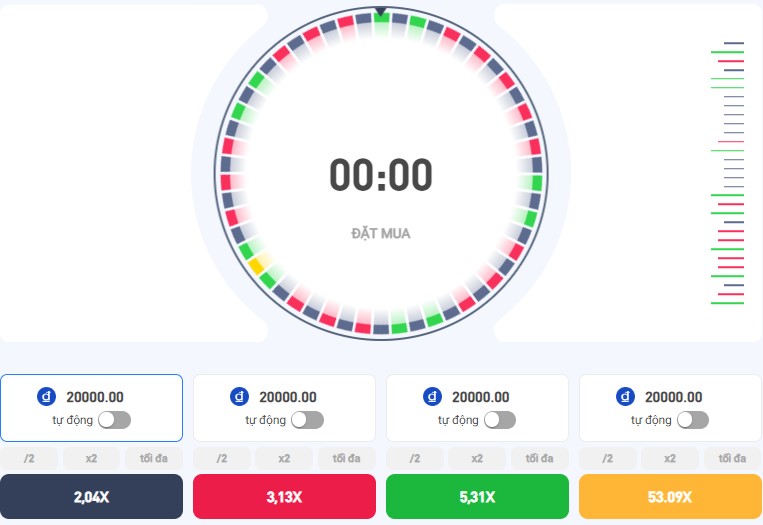Switch on tự động for the green bet

tap(500, 420)
